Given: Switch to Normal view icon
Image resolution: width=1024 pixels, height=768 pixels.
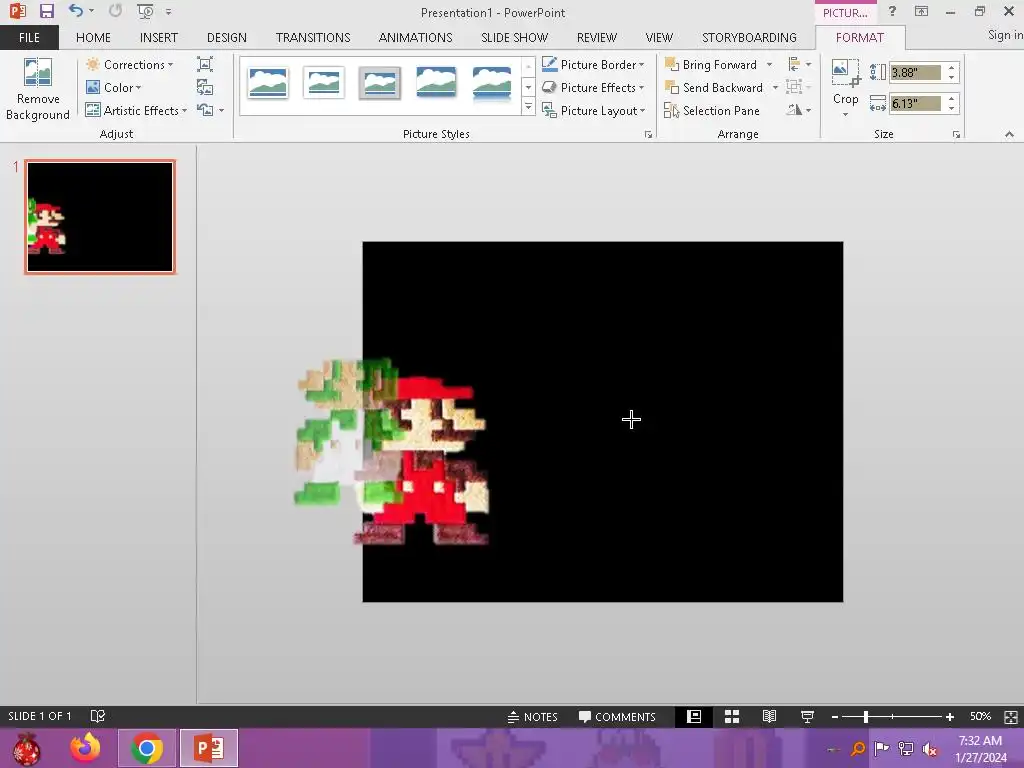Looking at the screenshot, I should pyautogui.click(x=694, y=716).
